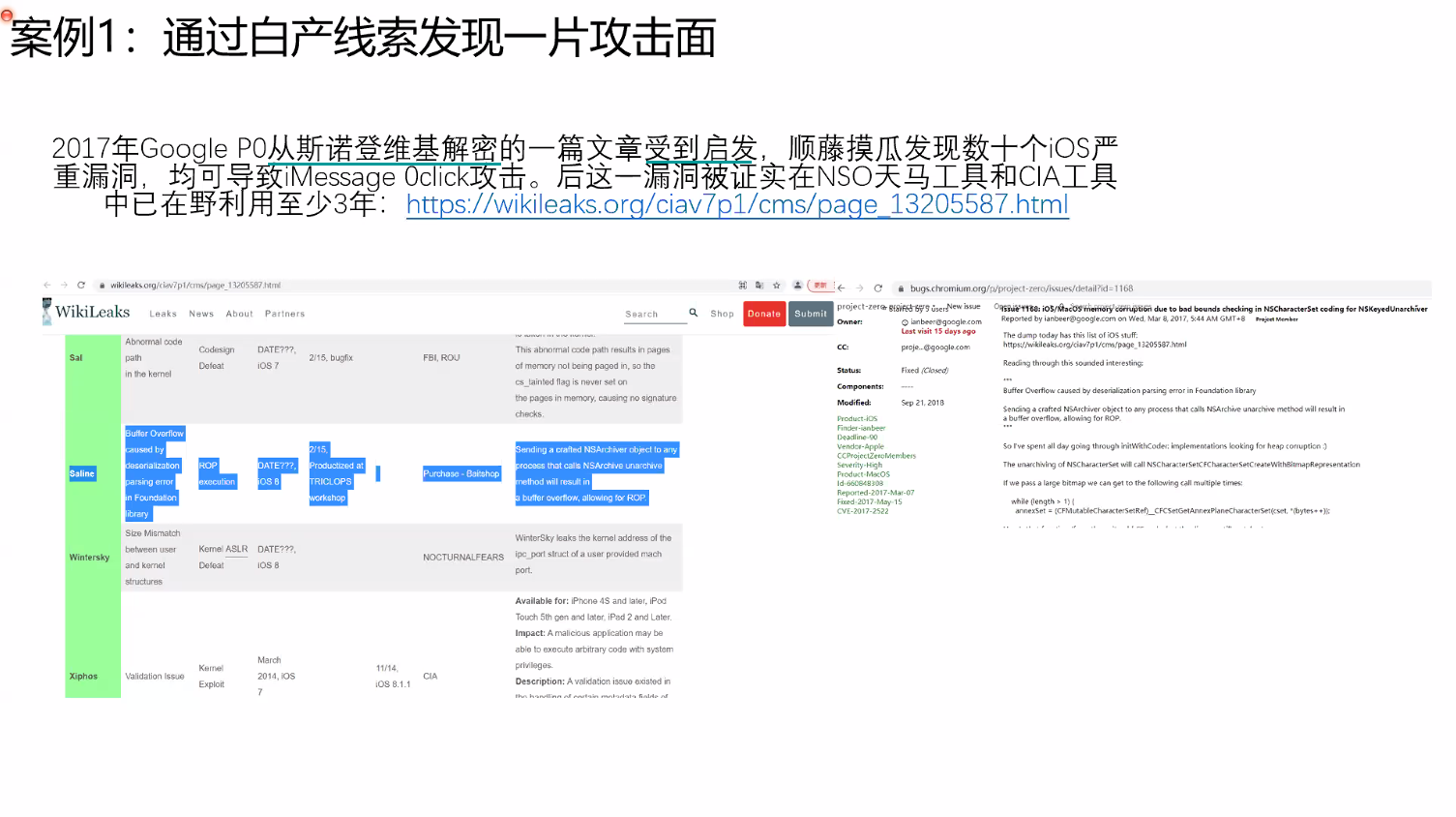Image resolution: width=1456 pixels, height=817 pixels.
Task: Click the forward arrow in the WikiLeaks browser
Action: coord(64,286)
